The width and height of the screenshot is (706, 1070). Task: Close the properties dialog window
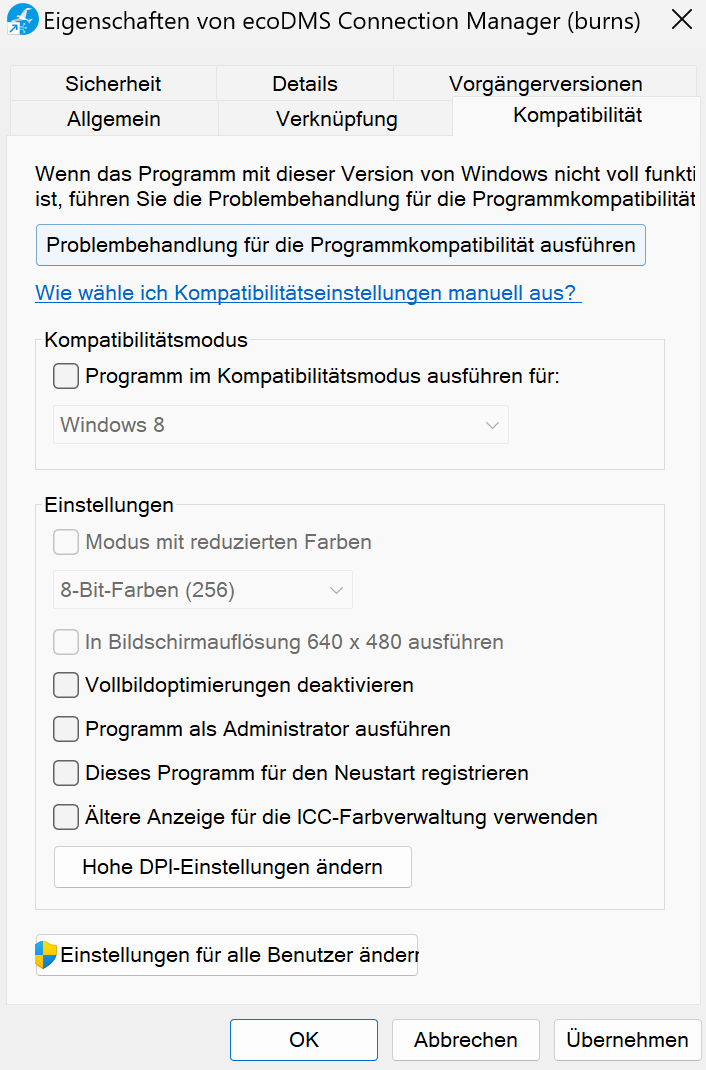[x=681, y=20]
